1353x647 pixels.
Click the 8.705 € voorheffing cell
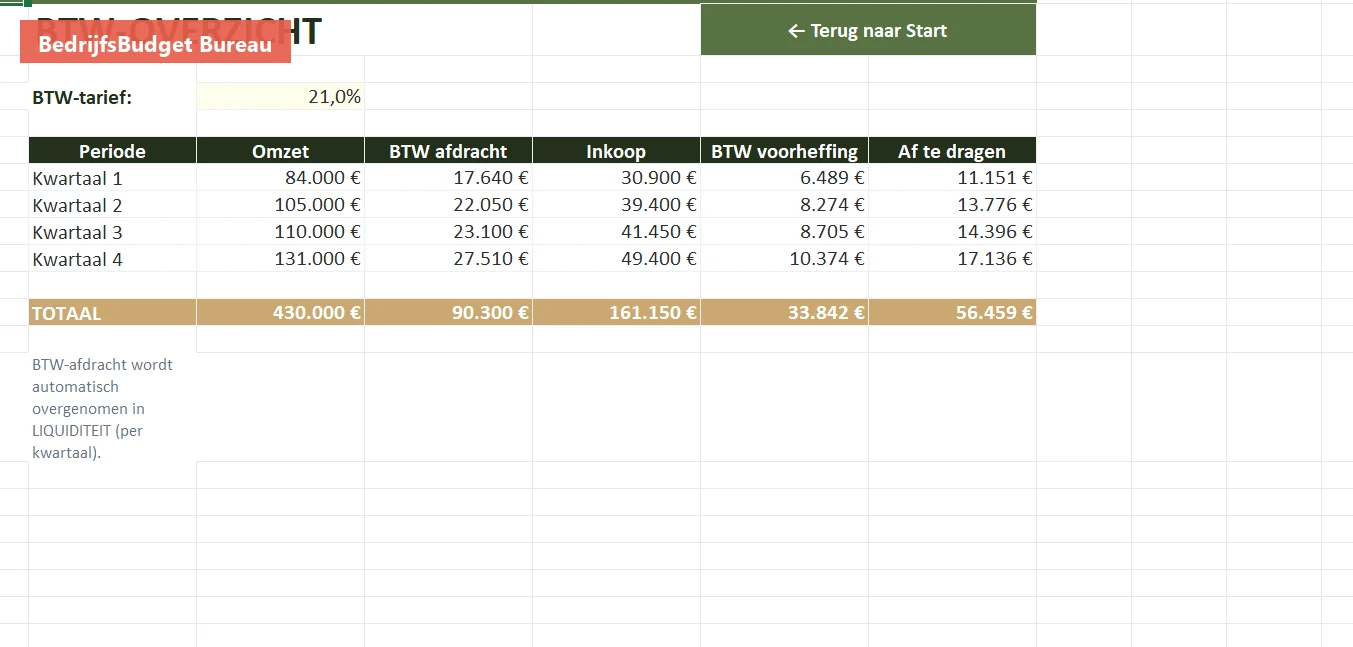pyautogui.click(x=784, y=232)
